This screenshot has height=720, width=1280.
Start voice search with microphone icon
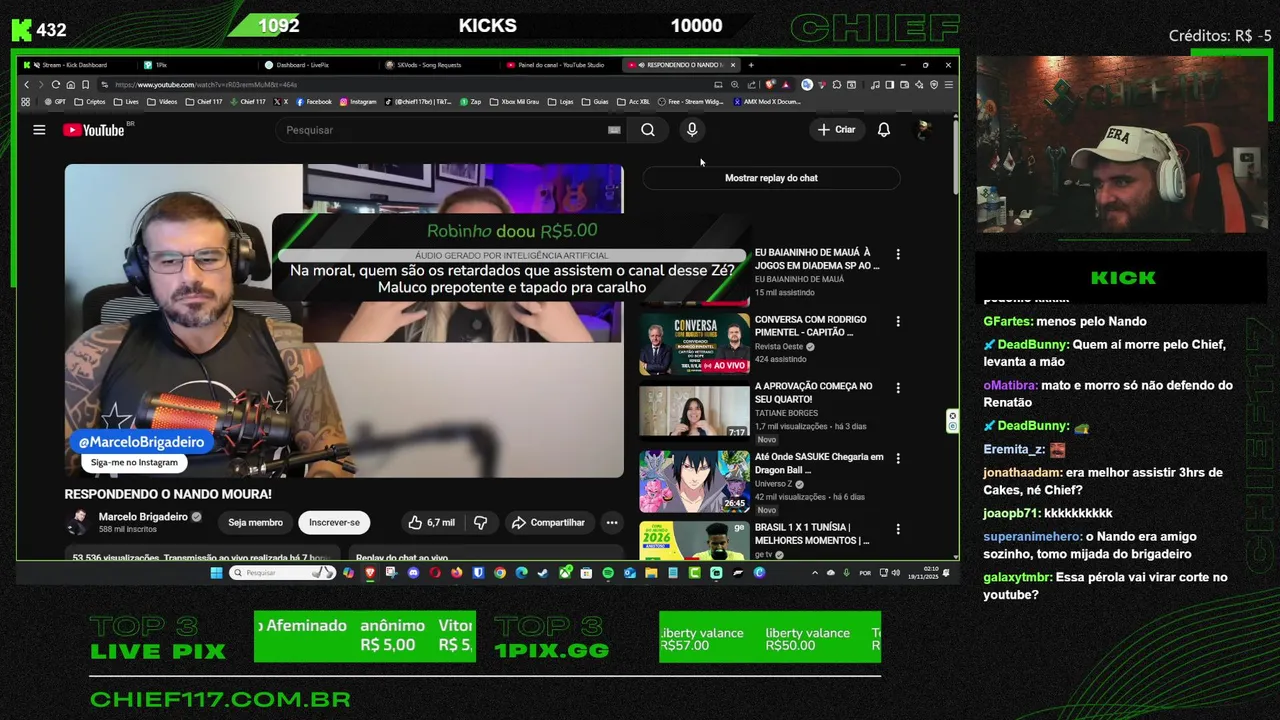pos(692,130)
